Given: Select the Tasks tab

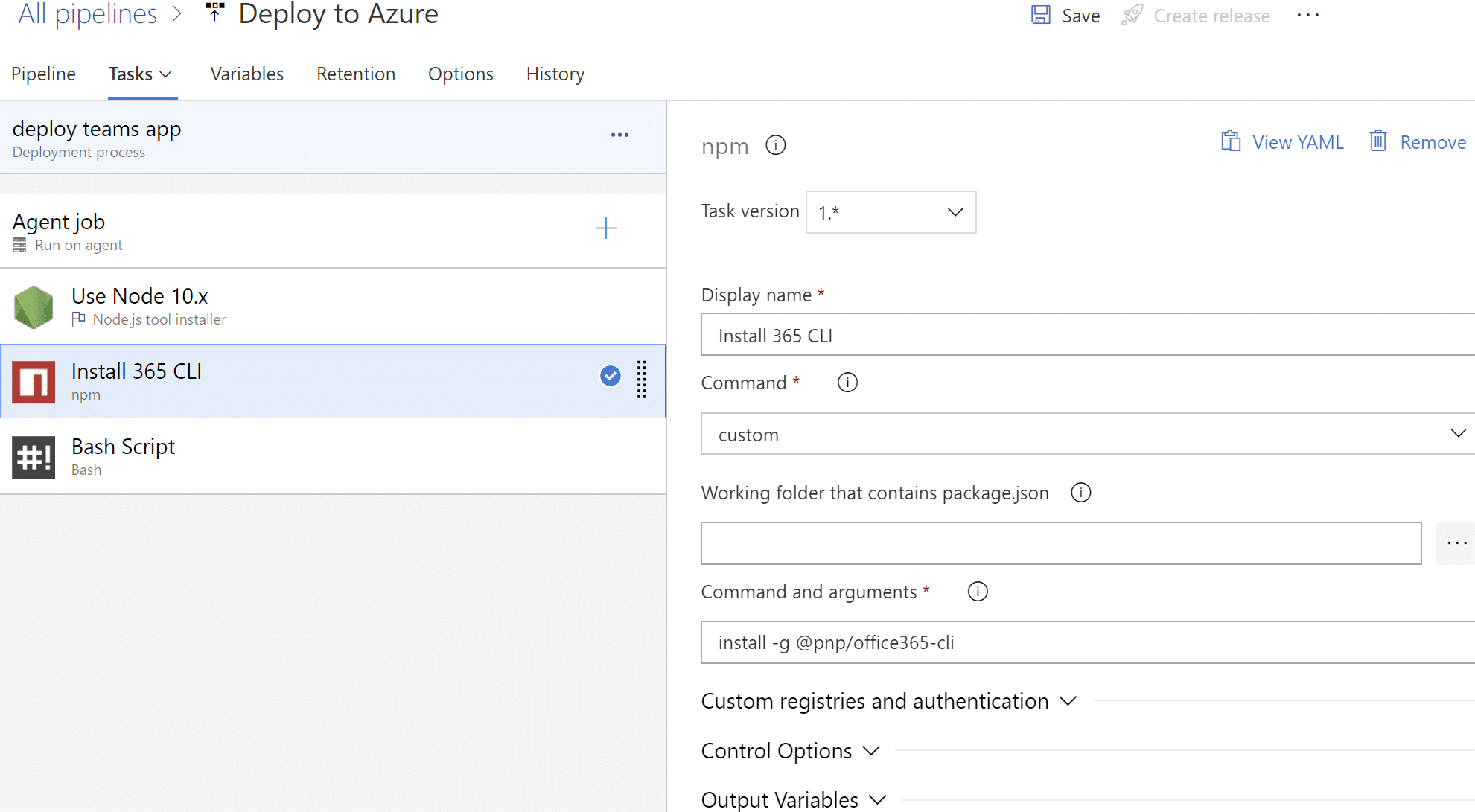Looking at the screenshot, I should 130,74.
